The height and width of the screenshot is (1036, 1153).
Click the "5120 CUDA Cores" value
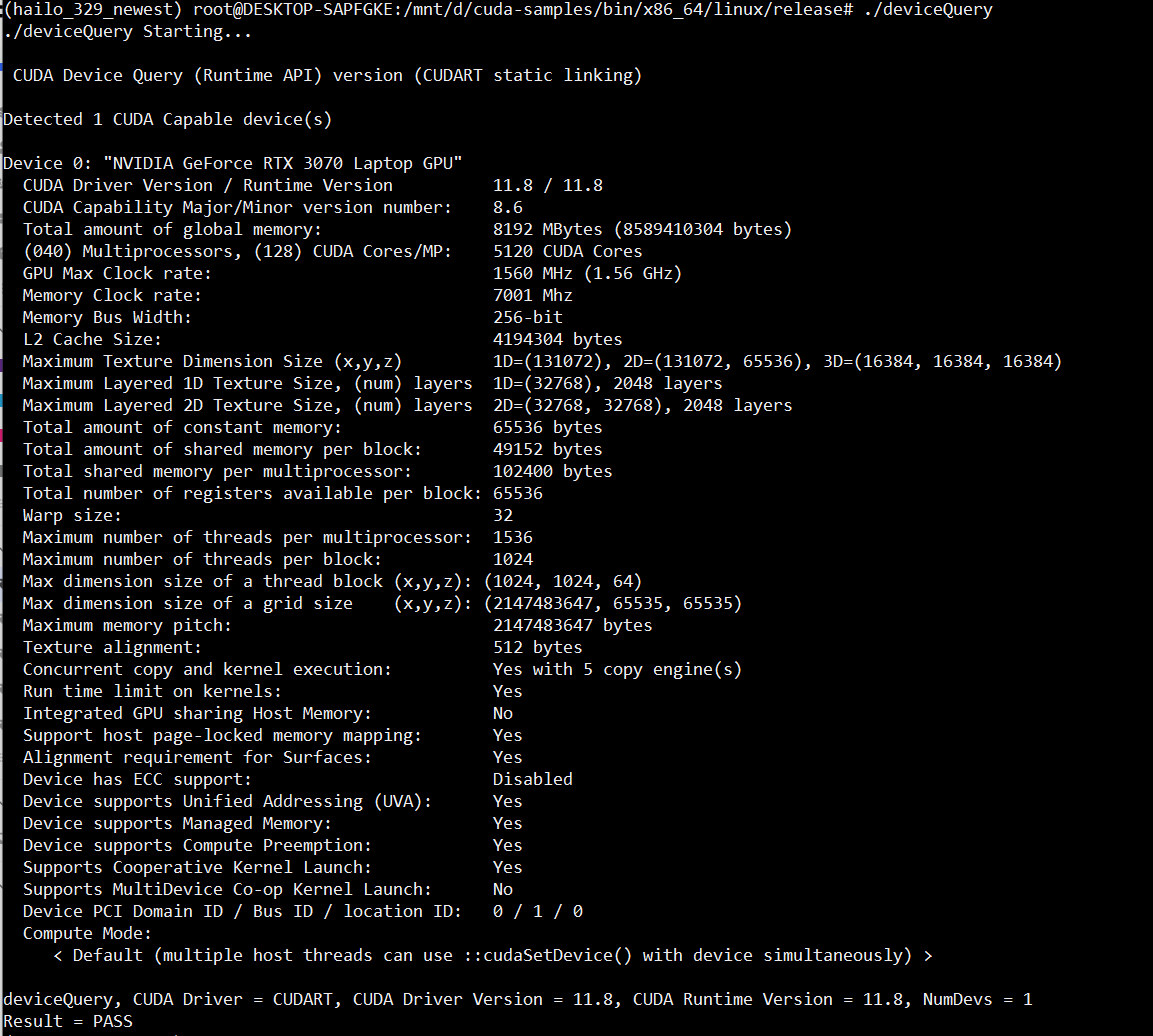[x=567, y=251]
